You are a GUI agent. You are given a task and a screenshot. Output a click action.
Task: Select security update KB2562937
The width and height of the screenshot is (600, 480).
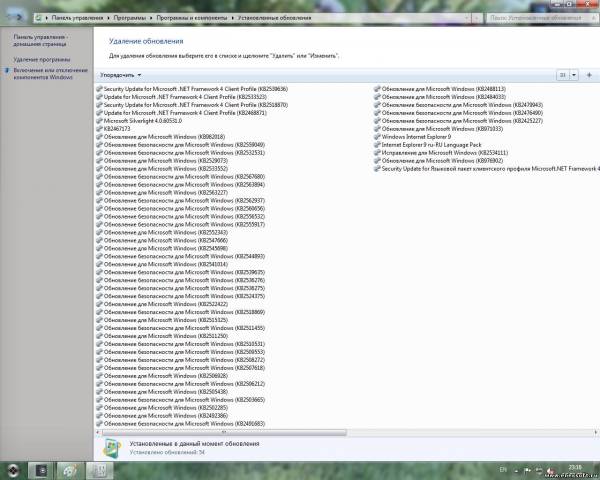(x=181, y=201)
